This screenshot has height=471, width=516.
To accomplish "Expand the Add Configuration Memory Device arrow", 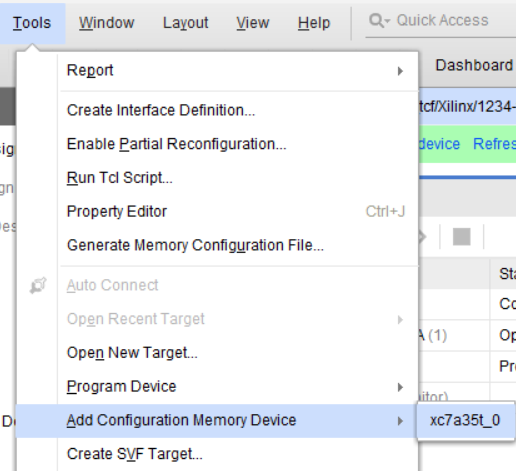I will [400, 421].
